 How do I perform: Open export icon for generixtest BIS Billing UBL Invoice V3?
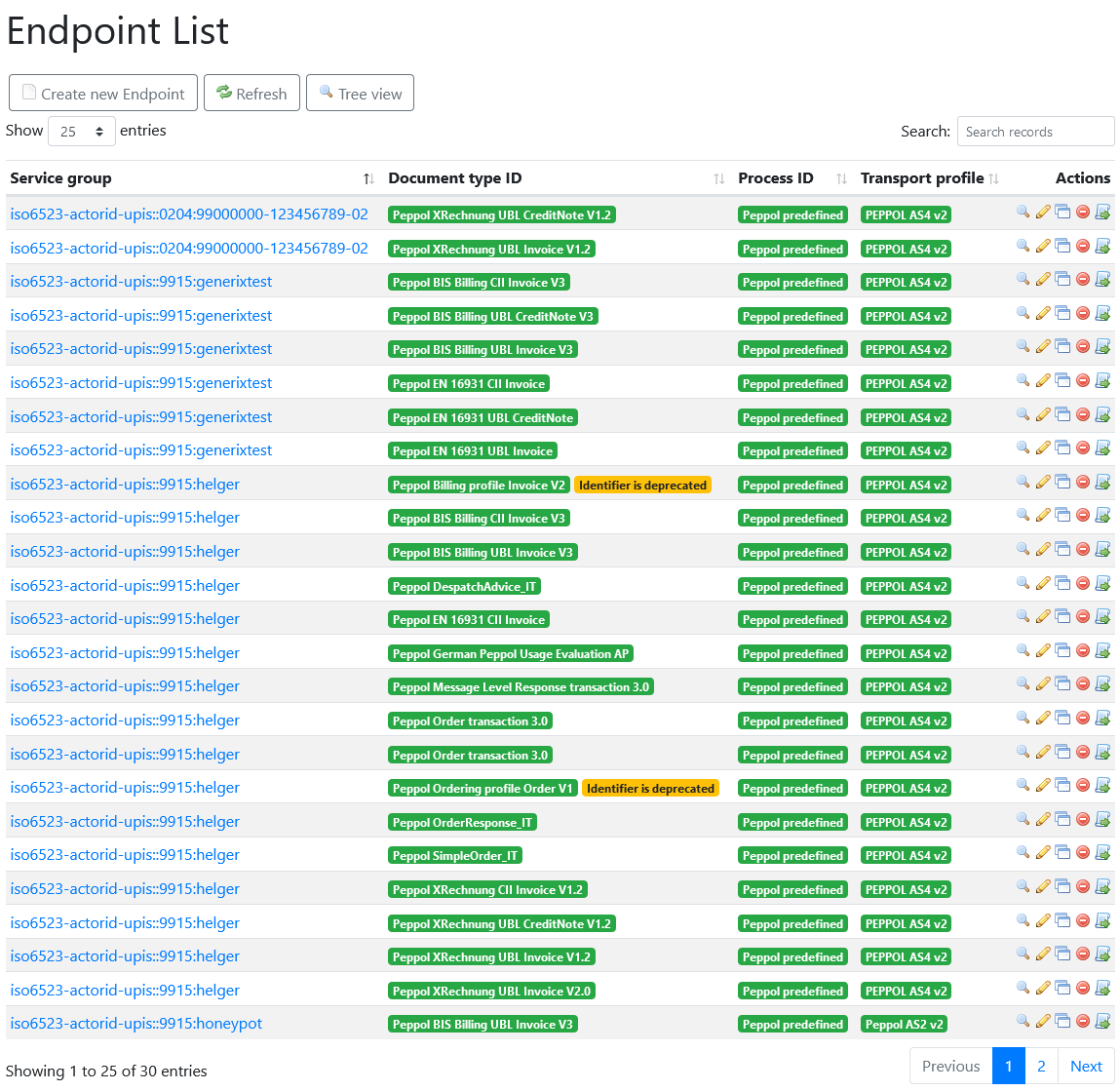tap(1102, 346)
